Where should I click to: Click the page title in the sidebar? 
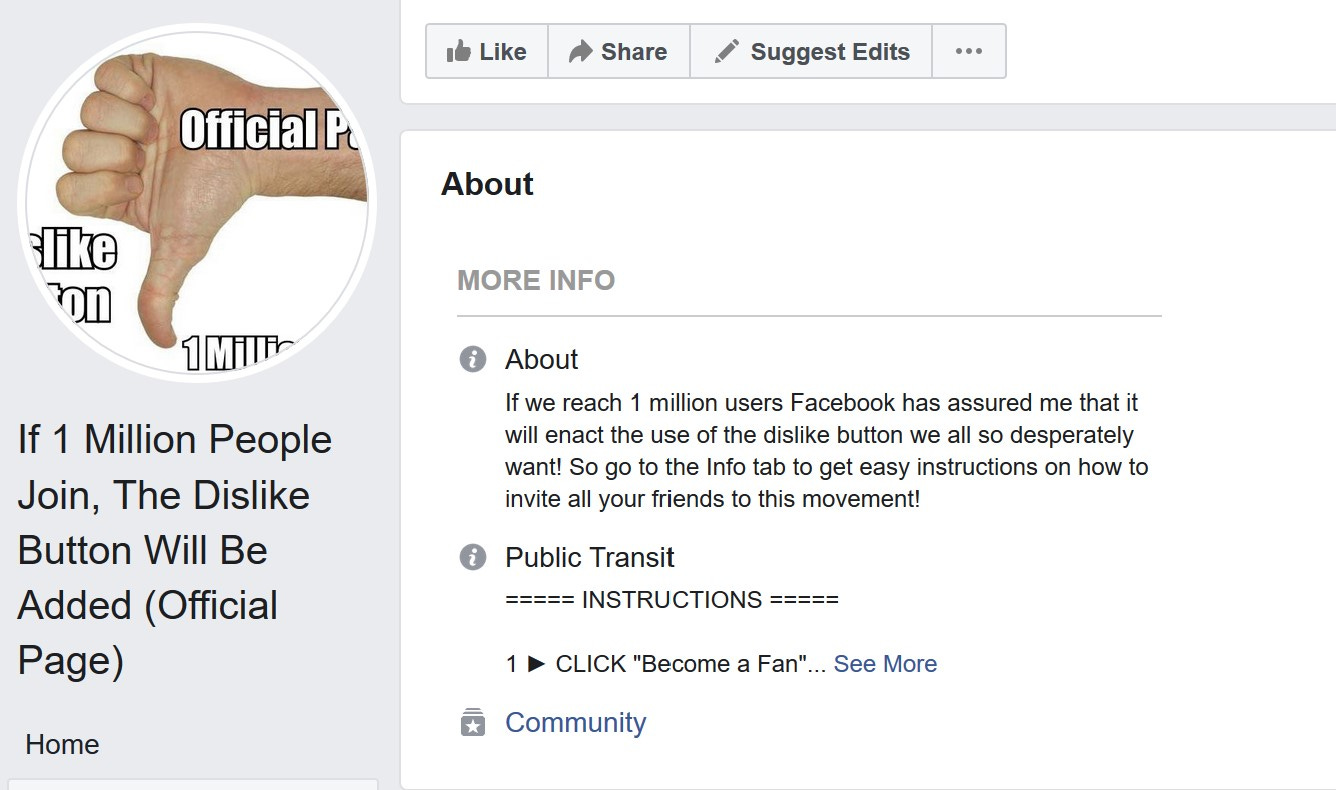[x=175, y=550]
